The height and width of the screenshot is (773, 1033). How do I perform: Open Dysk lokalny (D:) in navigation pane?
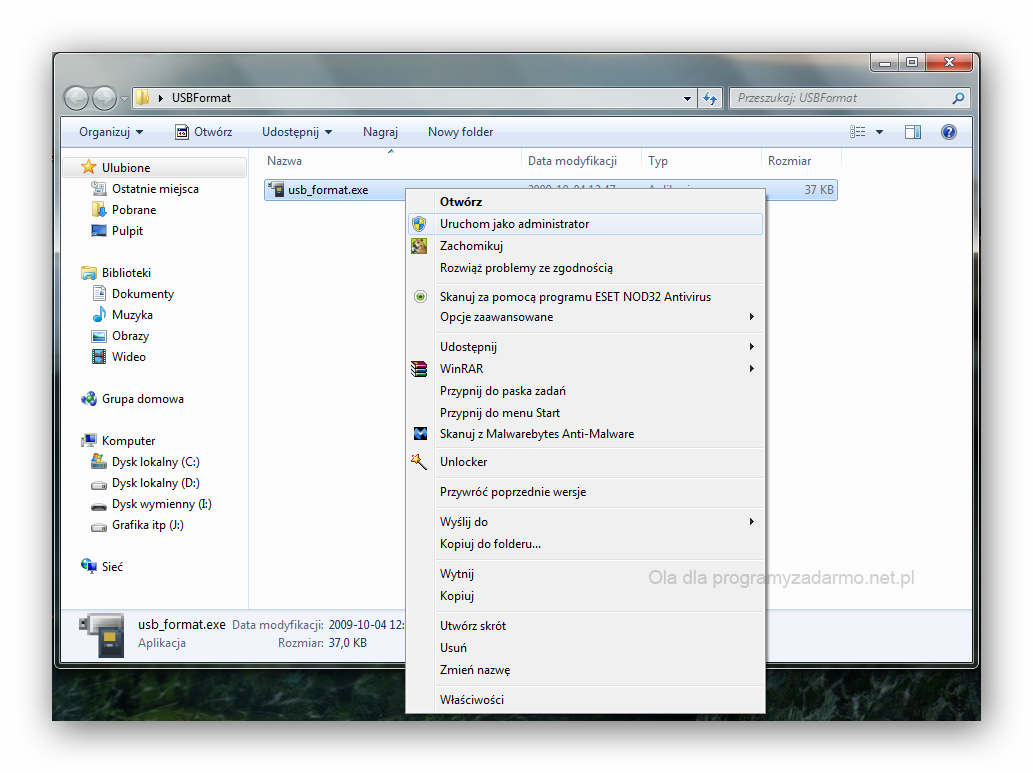[x=155, y=482]
